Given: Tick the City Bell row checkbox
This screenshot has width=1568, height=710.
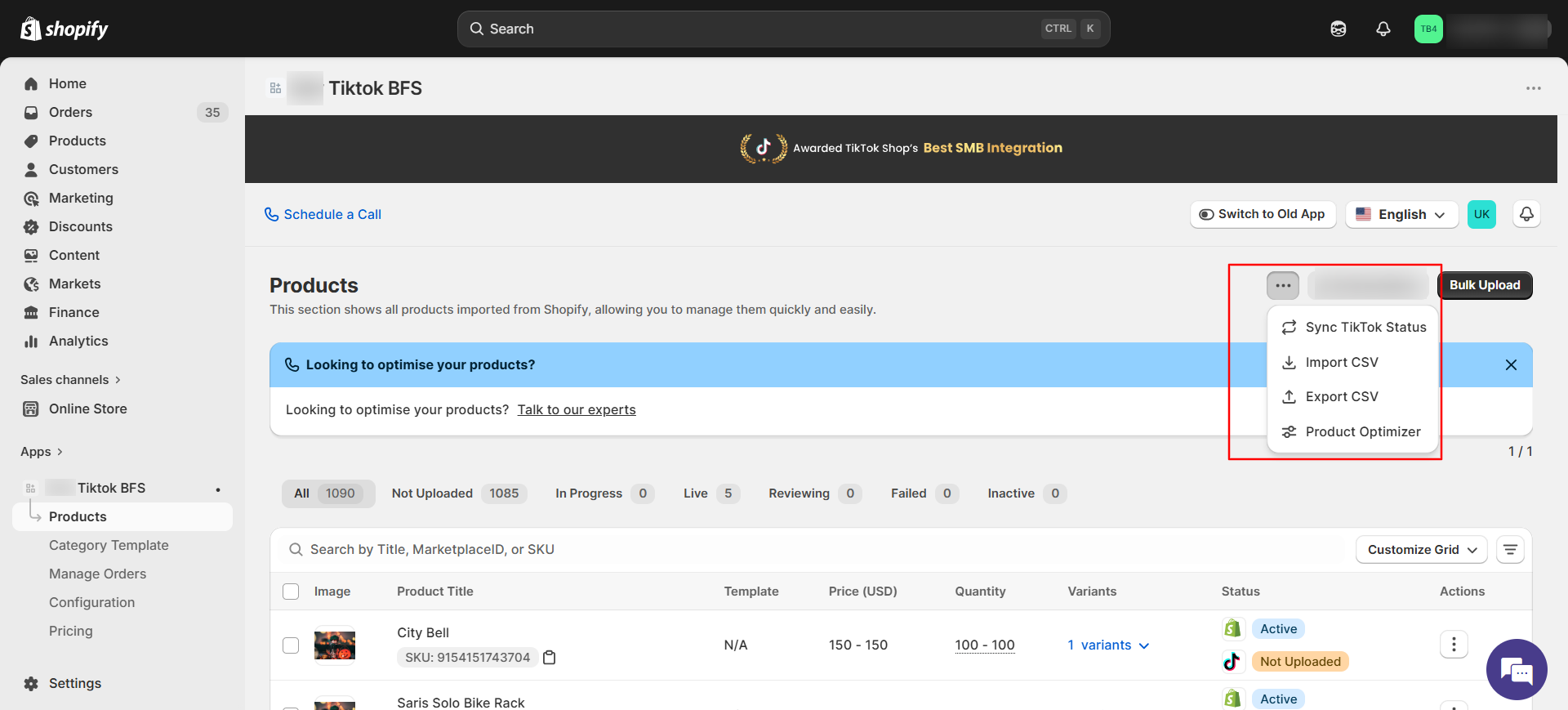Looking at the screenshot, I should coord(291,645).
